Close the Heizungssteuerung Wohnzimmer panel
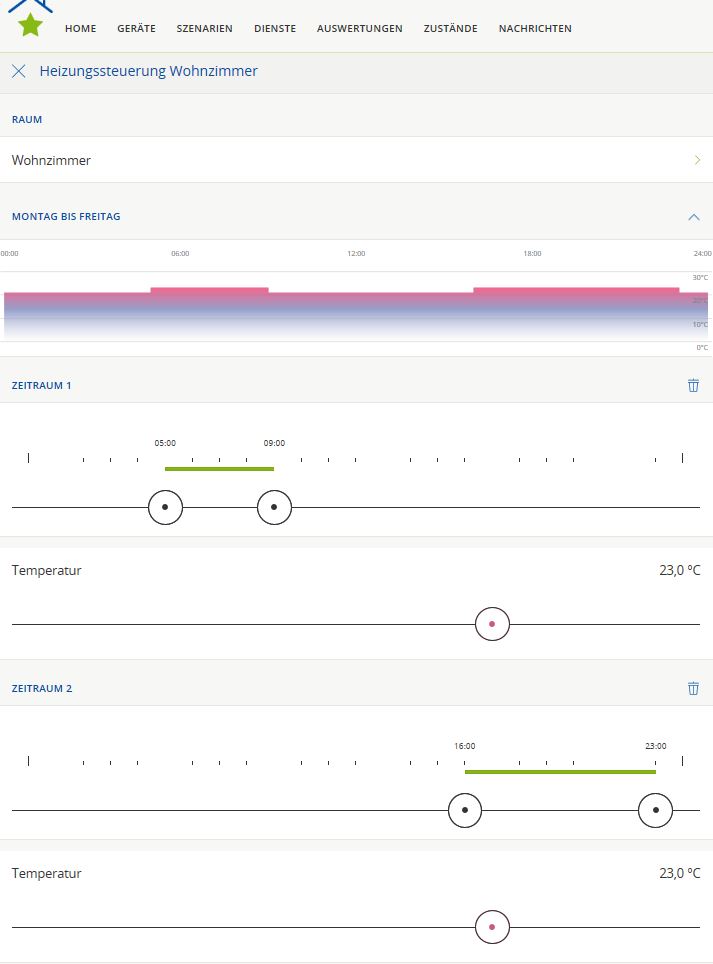 pos(19,71)
